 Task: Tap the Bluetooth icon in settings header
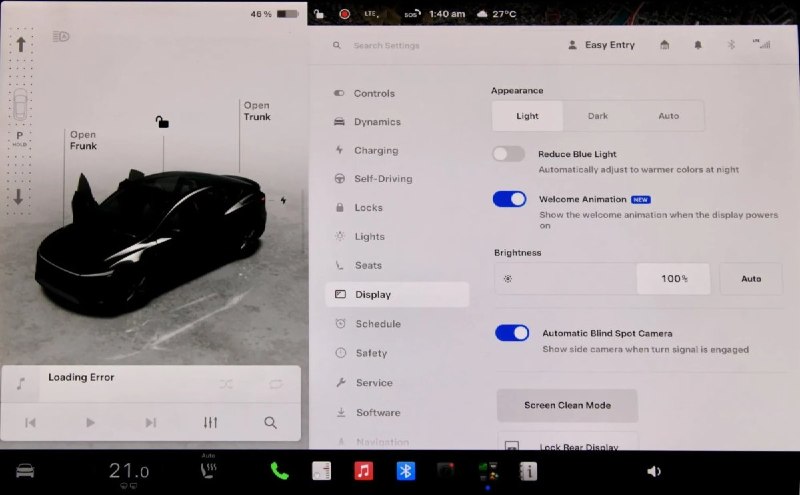731,45
